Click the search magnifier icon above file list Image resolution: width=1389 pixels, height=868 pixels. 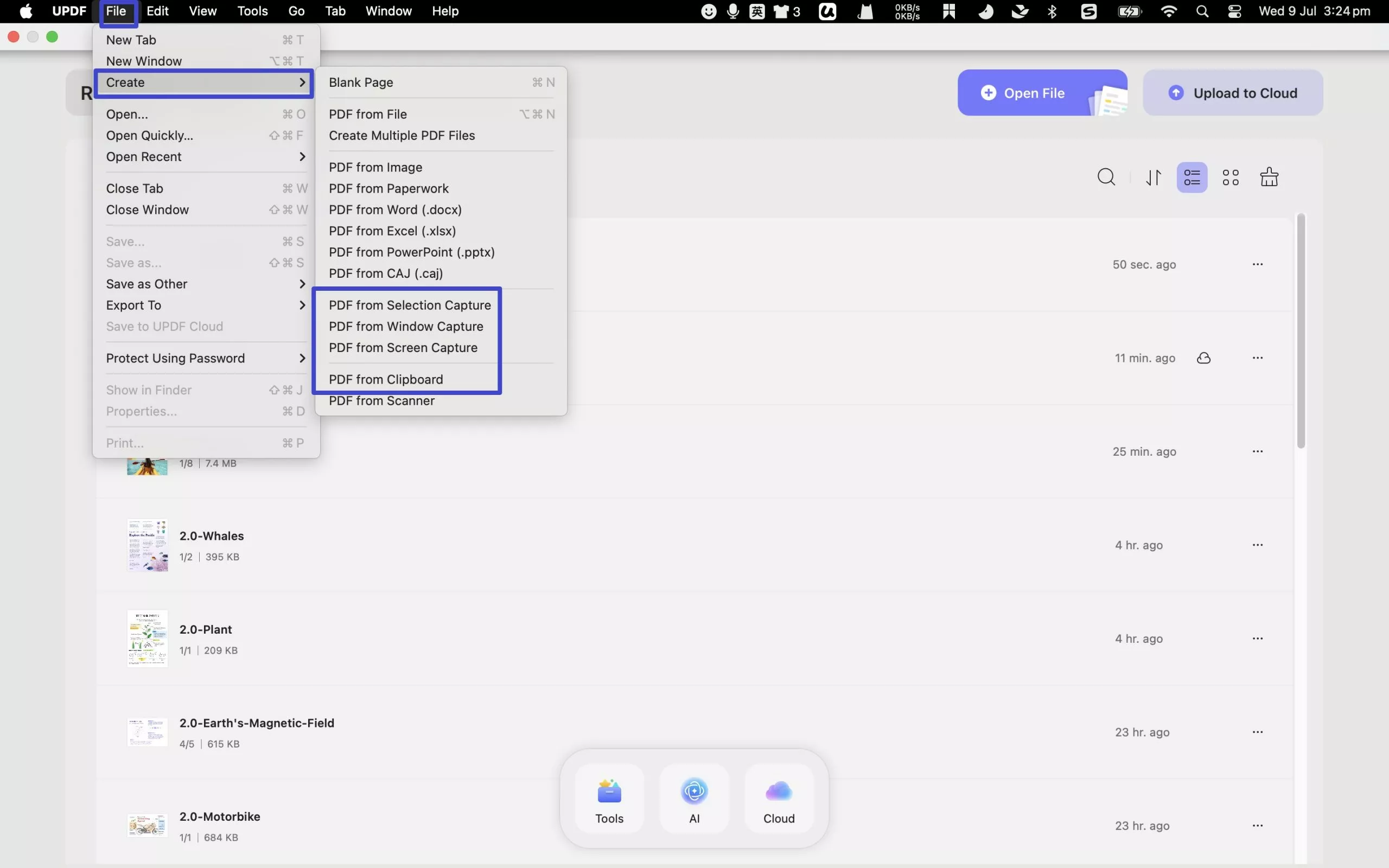[x=1106, y=177]
